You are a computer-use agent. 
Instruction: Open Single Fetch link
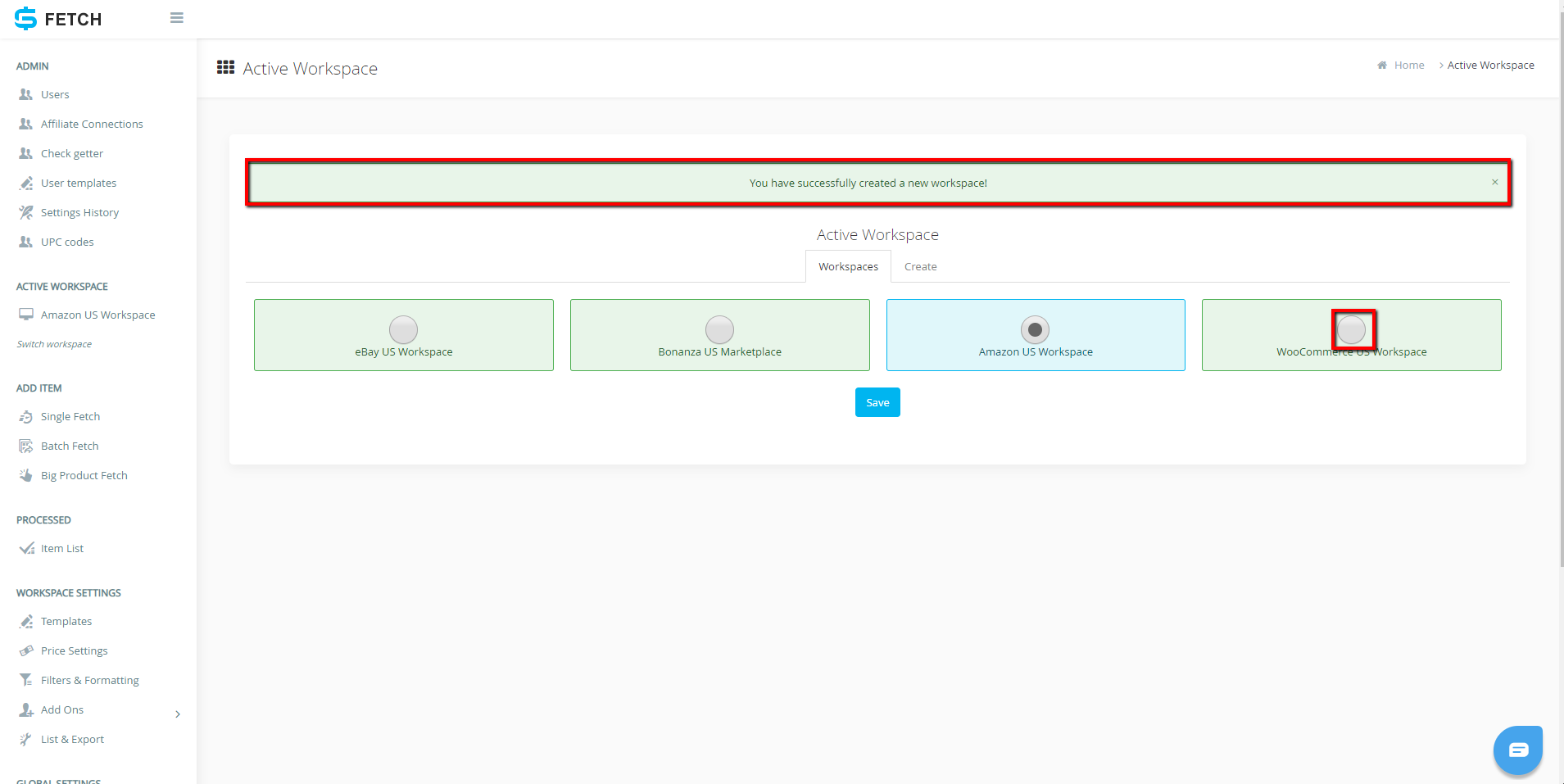(70, 416)
